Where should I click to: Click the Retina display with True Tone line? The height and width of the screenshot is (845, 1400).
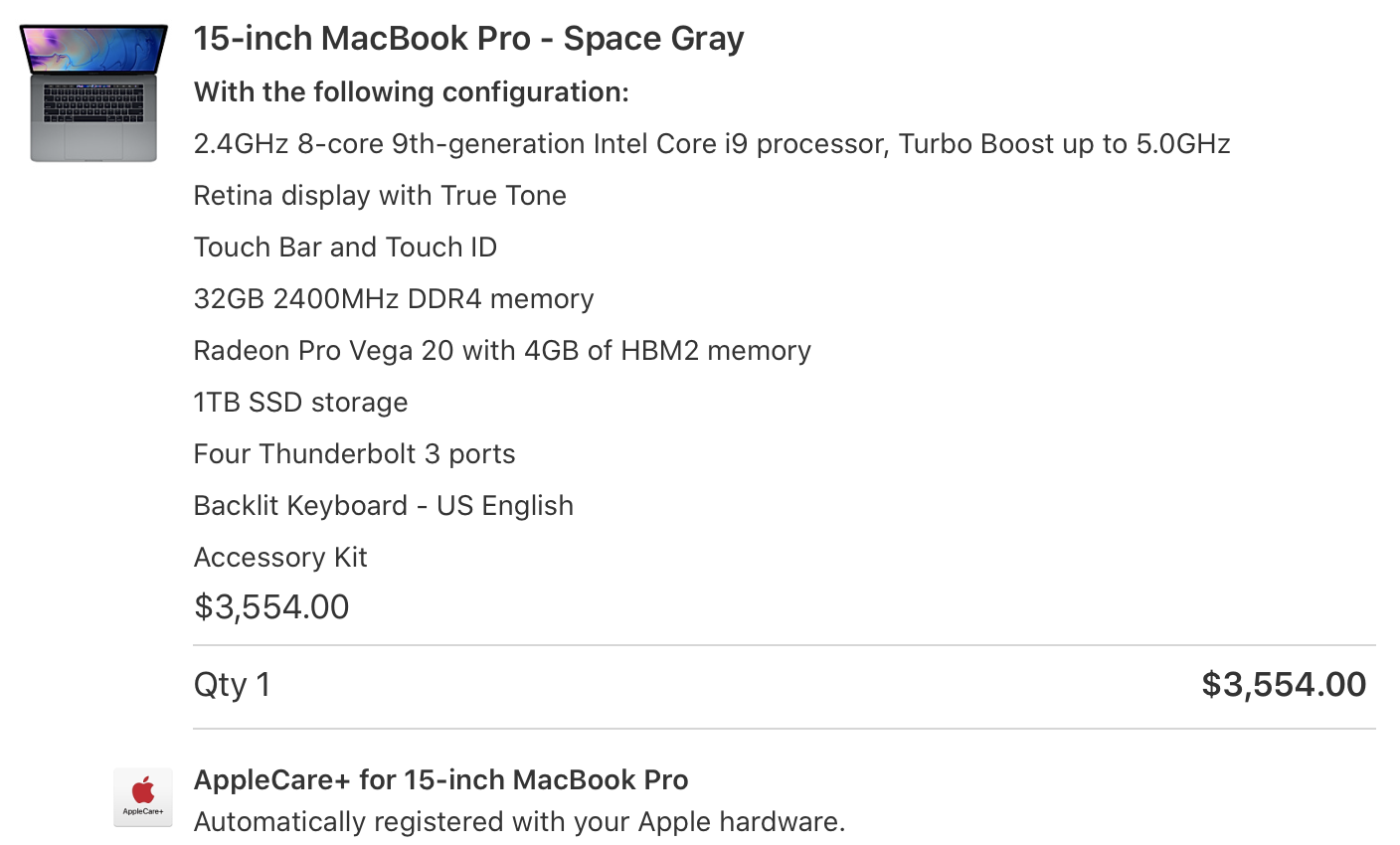click(x=380, y=196)
